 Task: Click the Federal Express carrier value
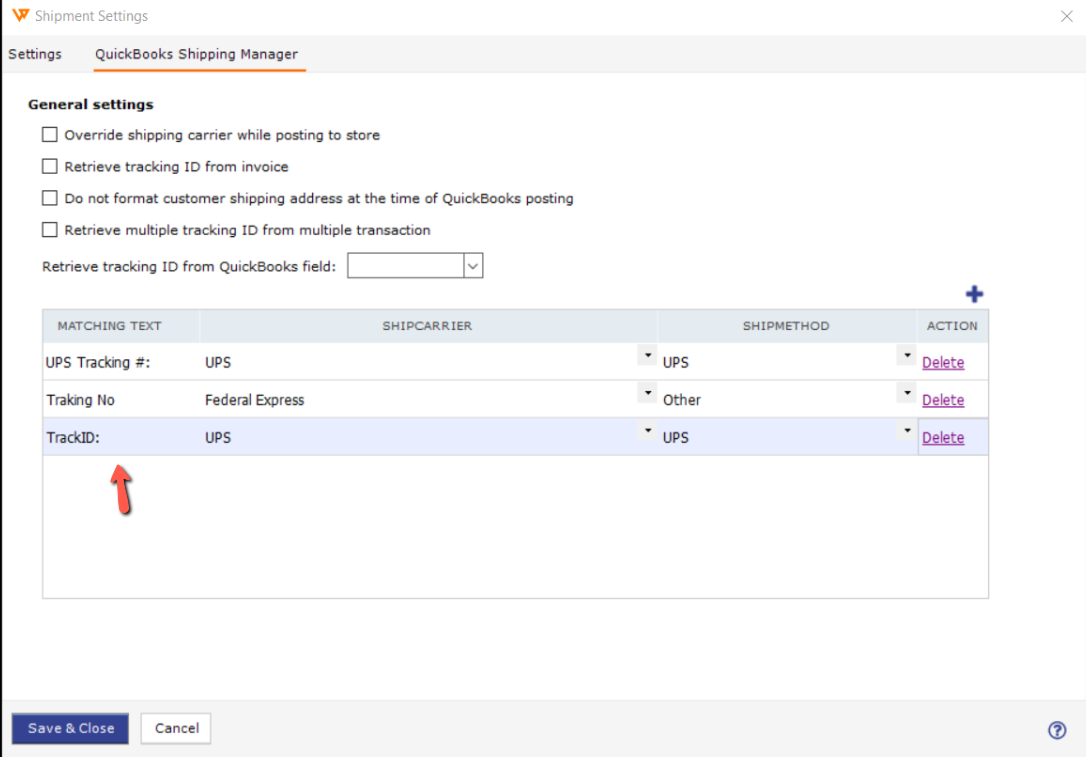pyautogui.click(x=254, y=400)
